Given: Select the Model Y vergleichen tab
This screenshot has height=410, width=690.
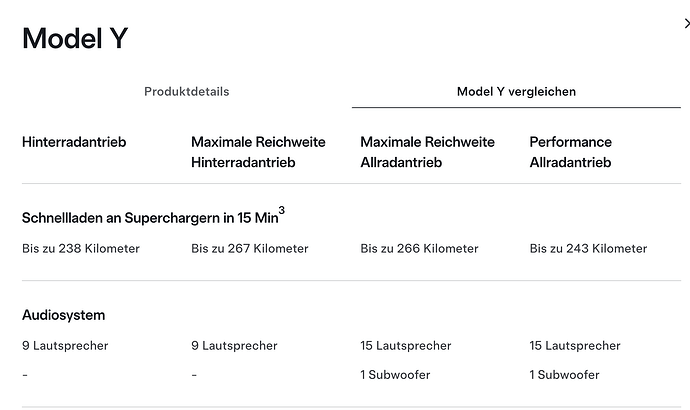Looking at the screenshot, I should [x=516, y=92].
